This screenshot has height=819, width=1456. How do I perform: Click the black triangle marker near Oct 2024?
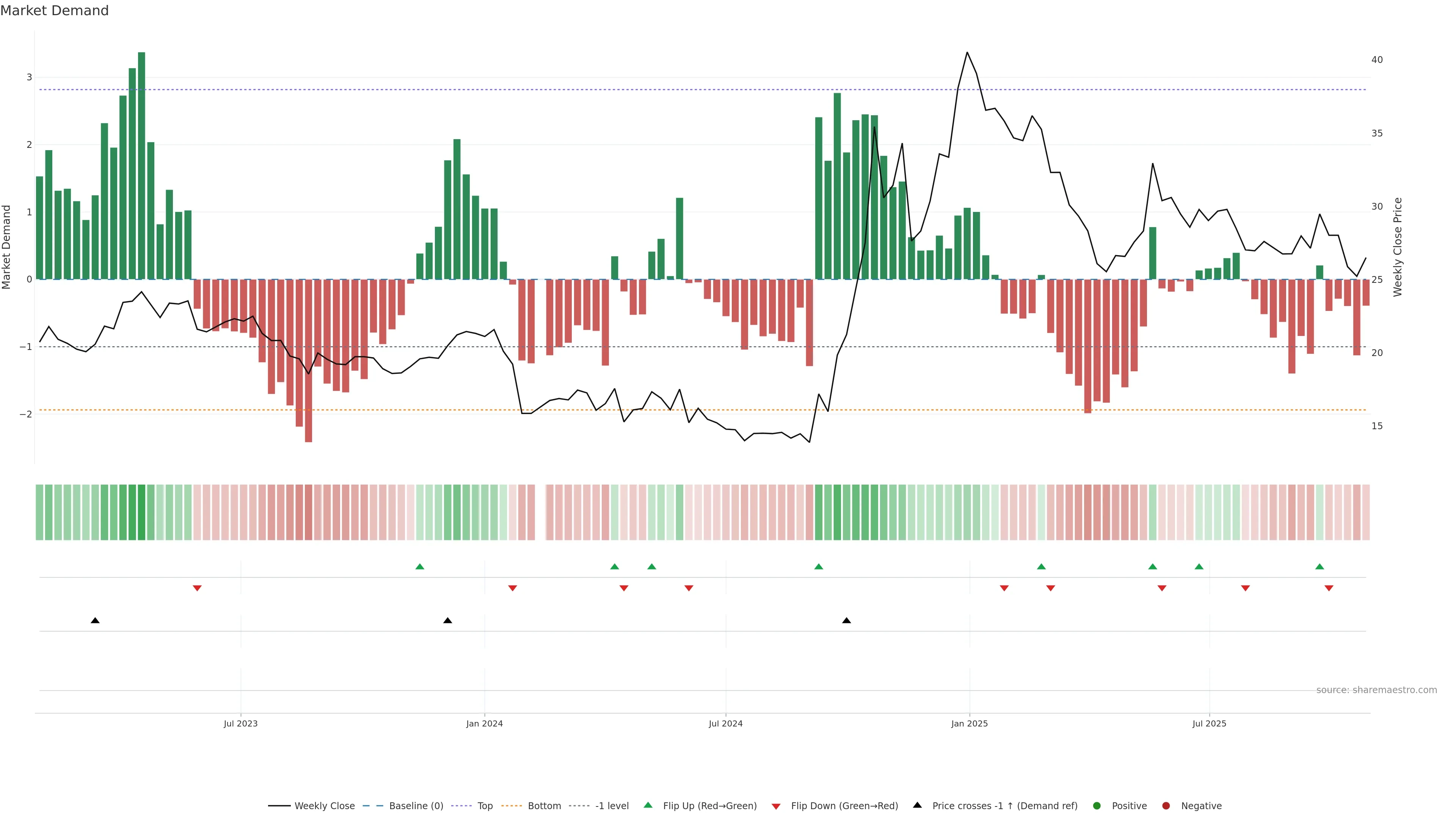pos(846,621)
